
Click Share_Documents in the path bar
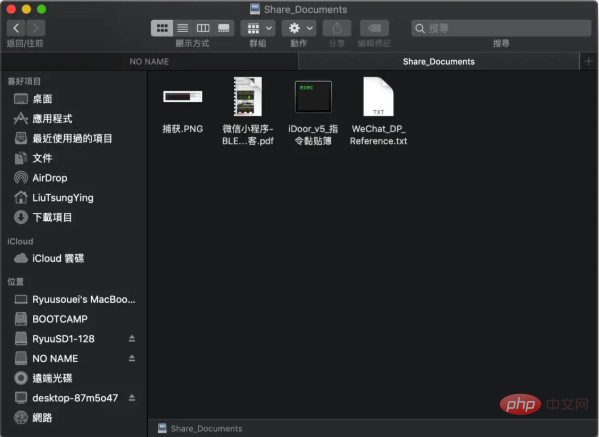(200, 429)
